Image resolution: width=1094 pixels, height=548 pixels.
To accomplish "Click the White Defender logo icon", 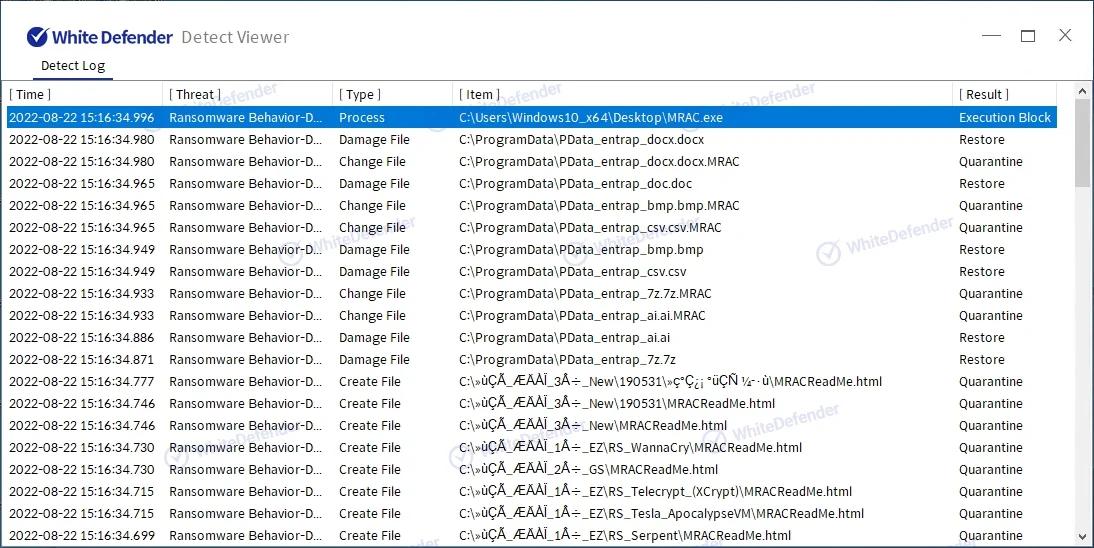I will [37, 37].
